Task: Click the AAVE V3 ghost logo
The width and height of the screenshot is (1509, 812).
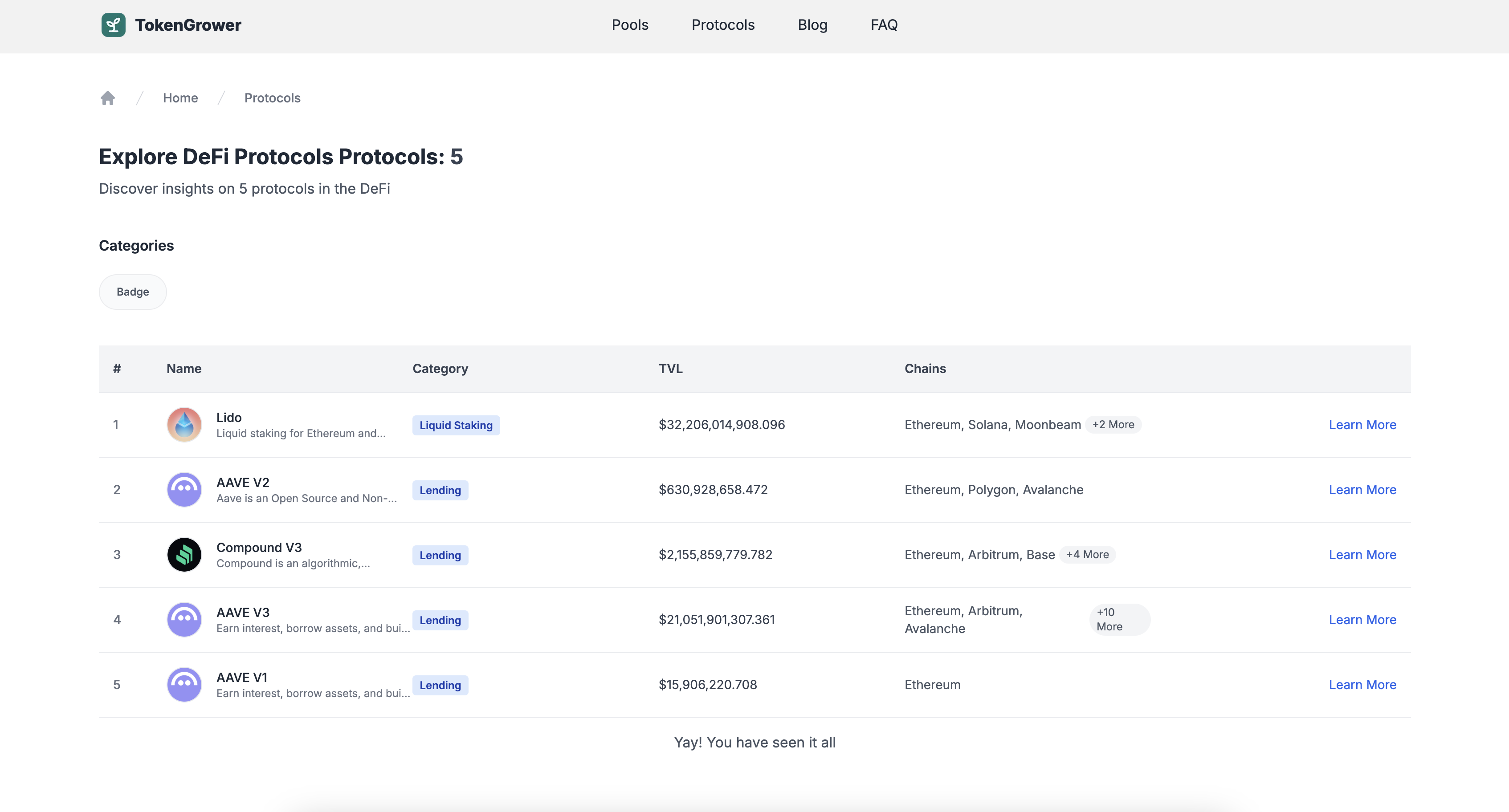Action: [184, 619]
